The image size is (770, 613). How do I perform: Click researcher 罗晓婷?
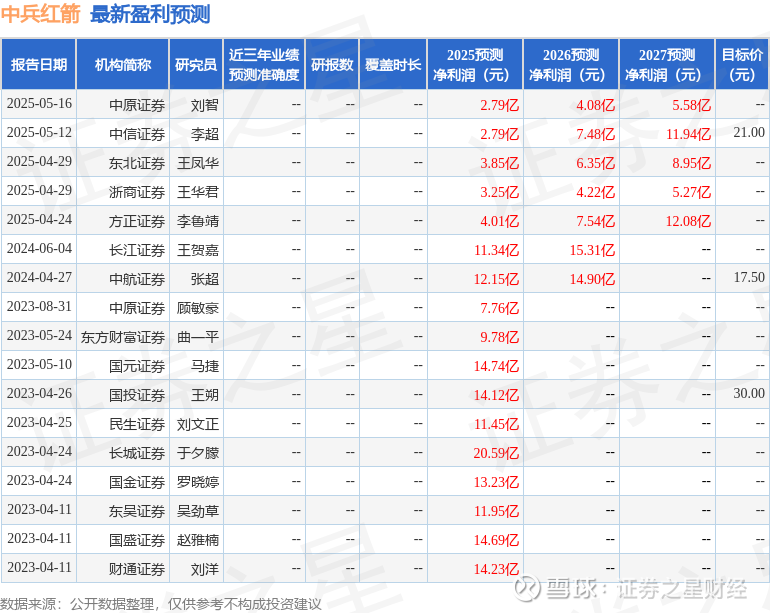198,481
